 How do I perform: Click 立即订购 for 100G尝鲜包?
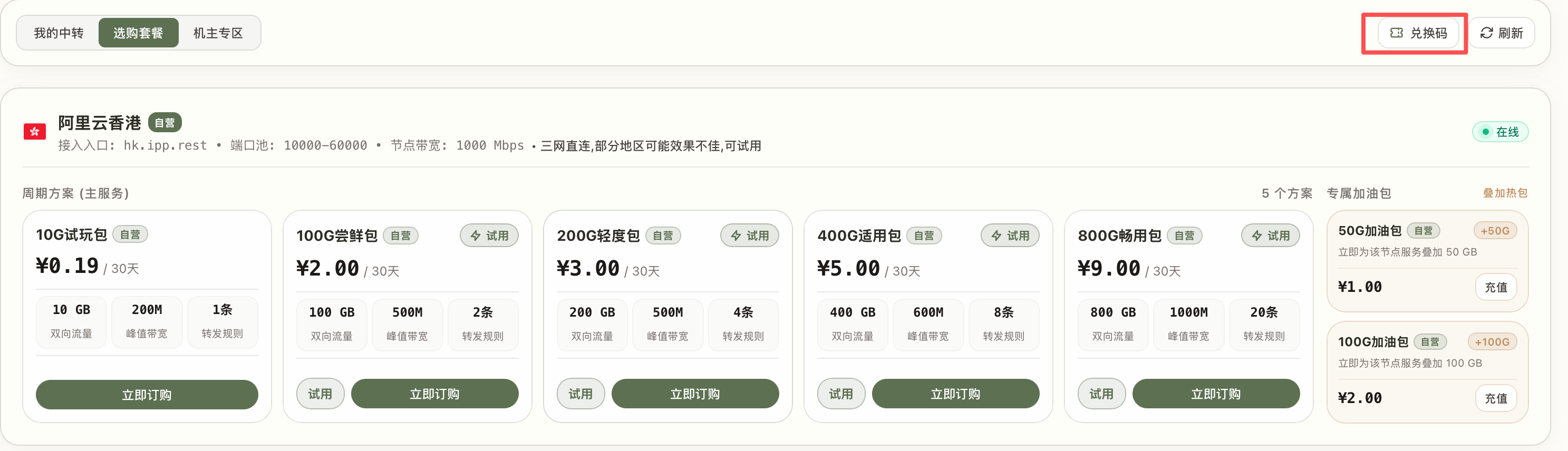tap(434, 394)
